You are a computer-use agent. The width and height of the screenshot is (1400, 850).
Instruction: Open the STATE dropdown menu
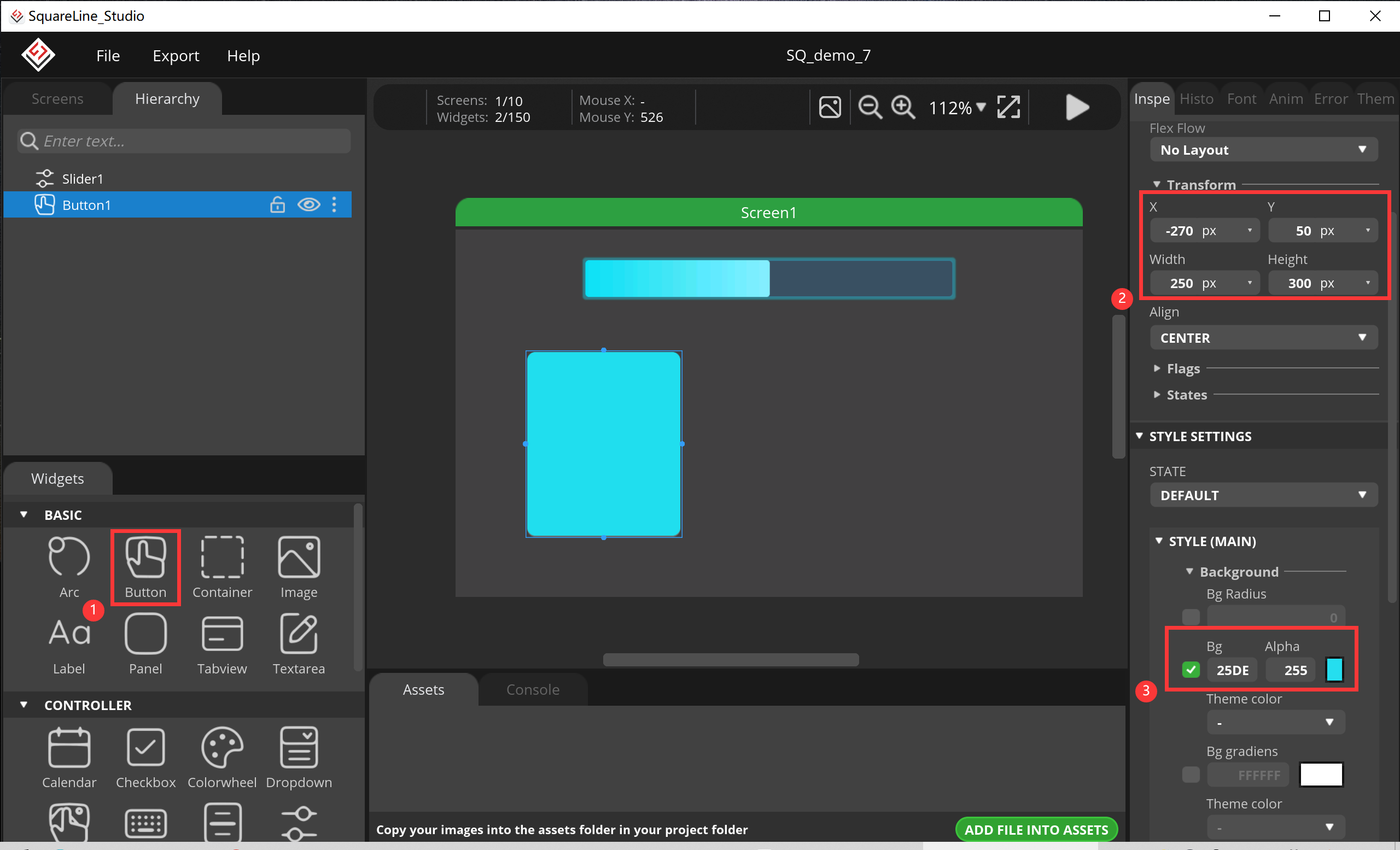pyautogui.click(x=1262, y=494)
